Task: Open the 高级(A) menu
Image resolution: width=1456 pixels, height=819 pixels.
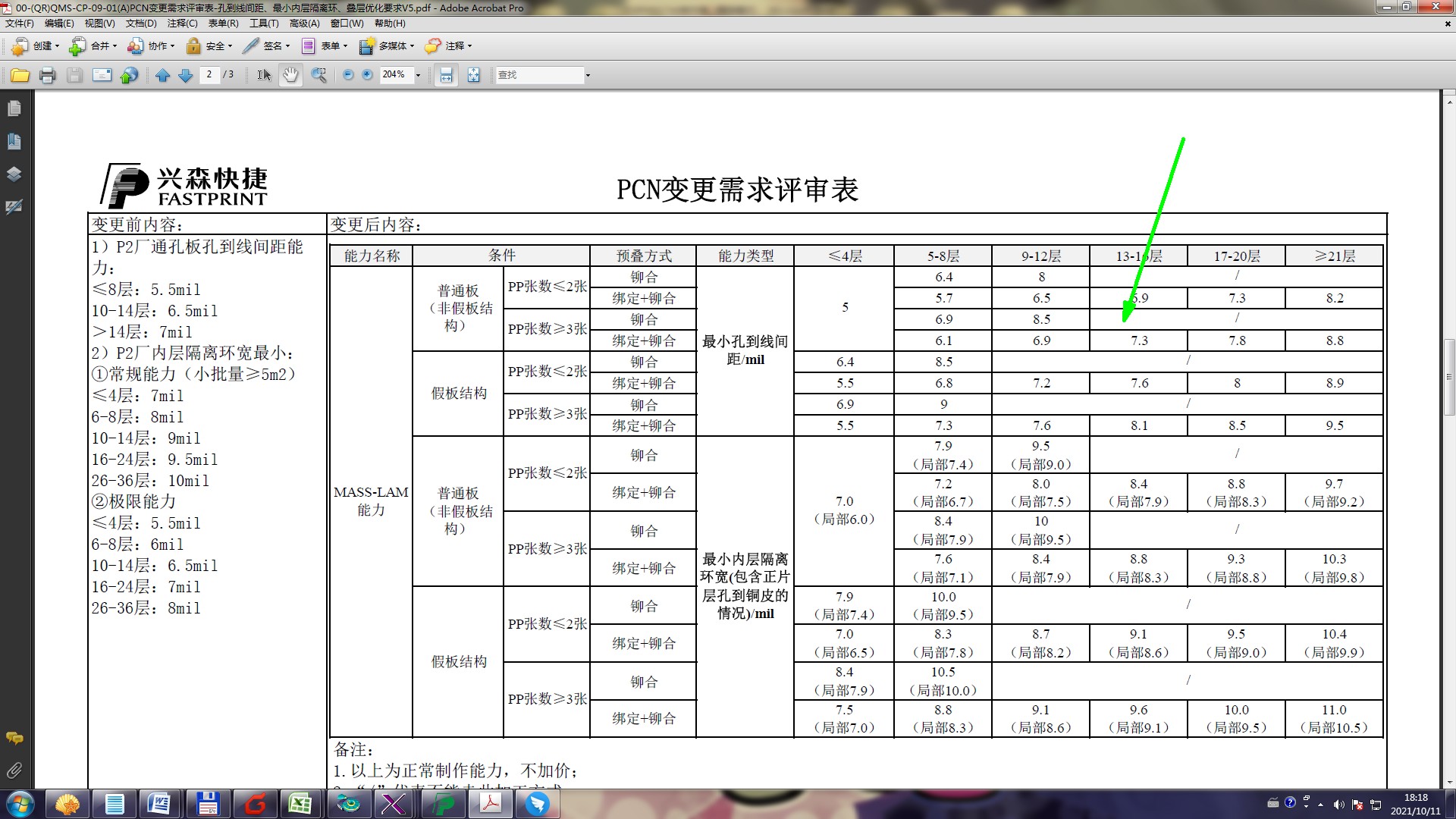Action: 304,24
